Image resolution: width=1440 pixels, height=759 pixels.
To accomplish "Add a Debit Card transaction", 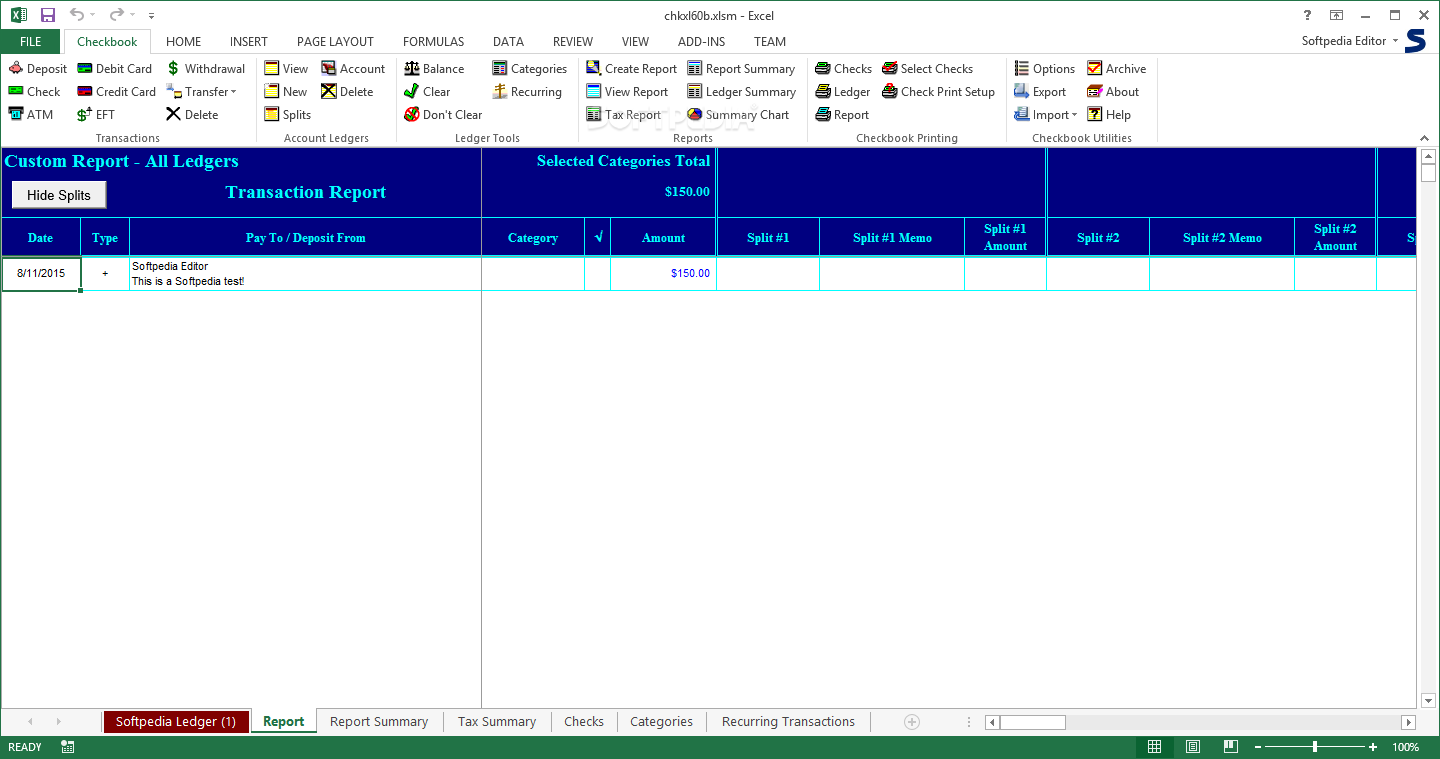I will click(x=114, y=69).
